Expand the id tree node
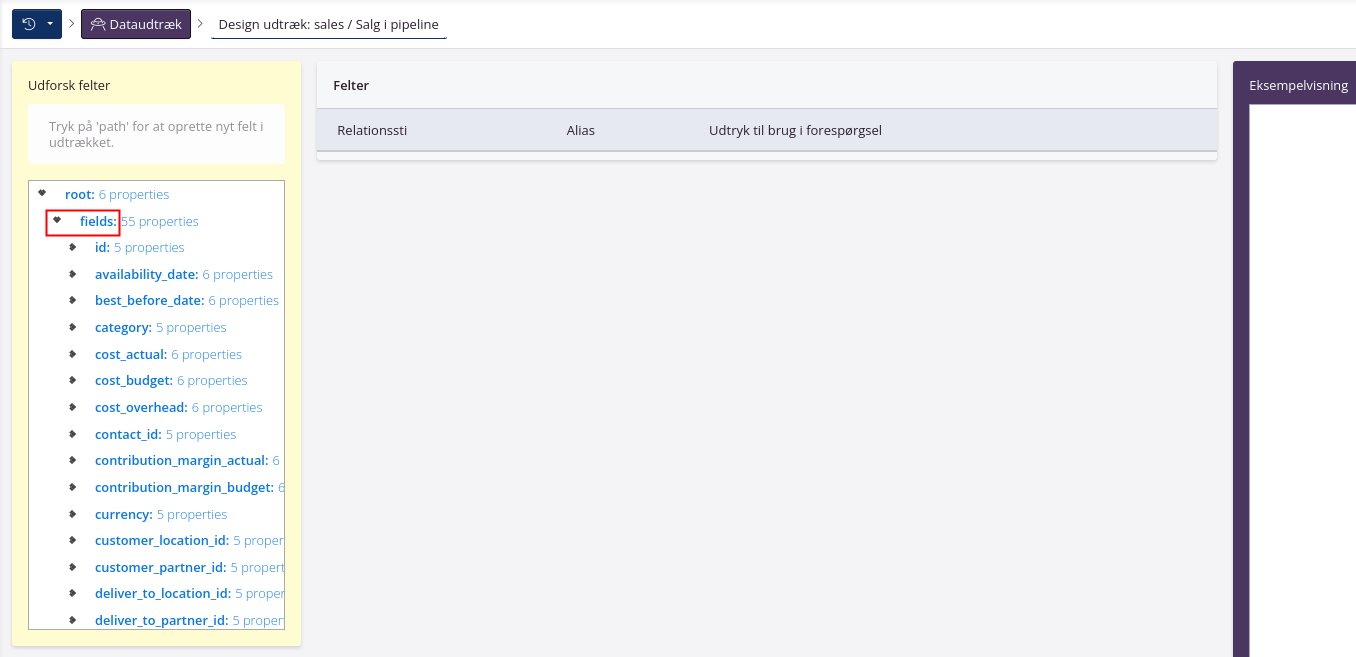 click(x=72, y=247)
